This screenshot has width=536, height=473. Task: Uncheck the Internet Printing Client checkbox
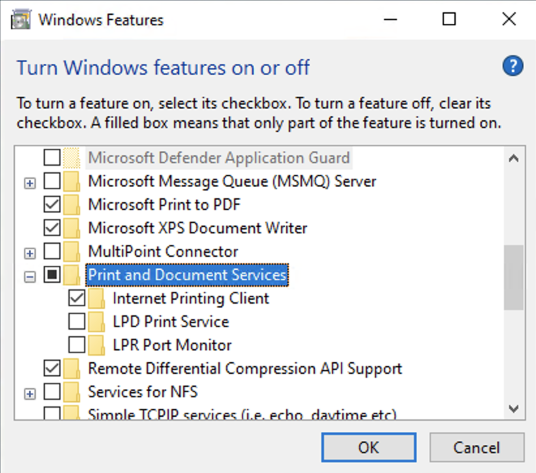coord(77,298)
